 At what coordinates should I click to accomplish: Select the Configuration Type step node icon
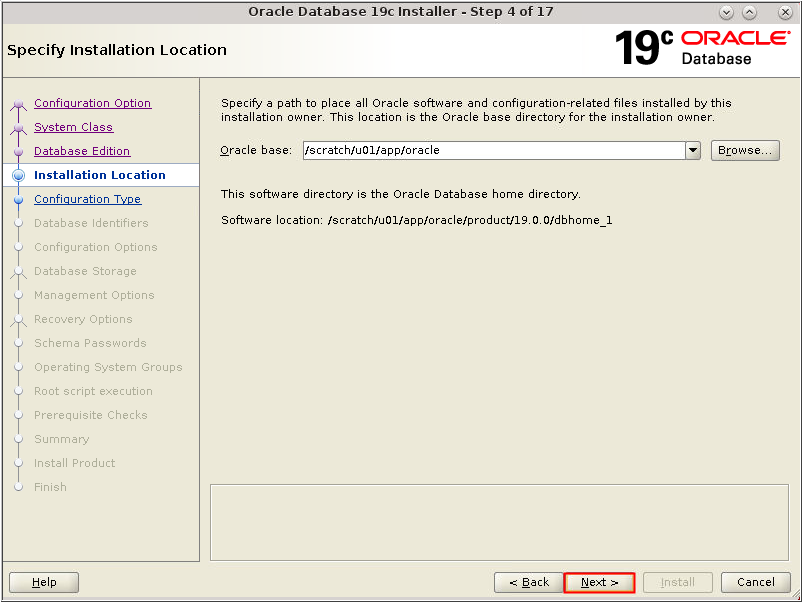(20, 199)
